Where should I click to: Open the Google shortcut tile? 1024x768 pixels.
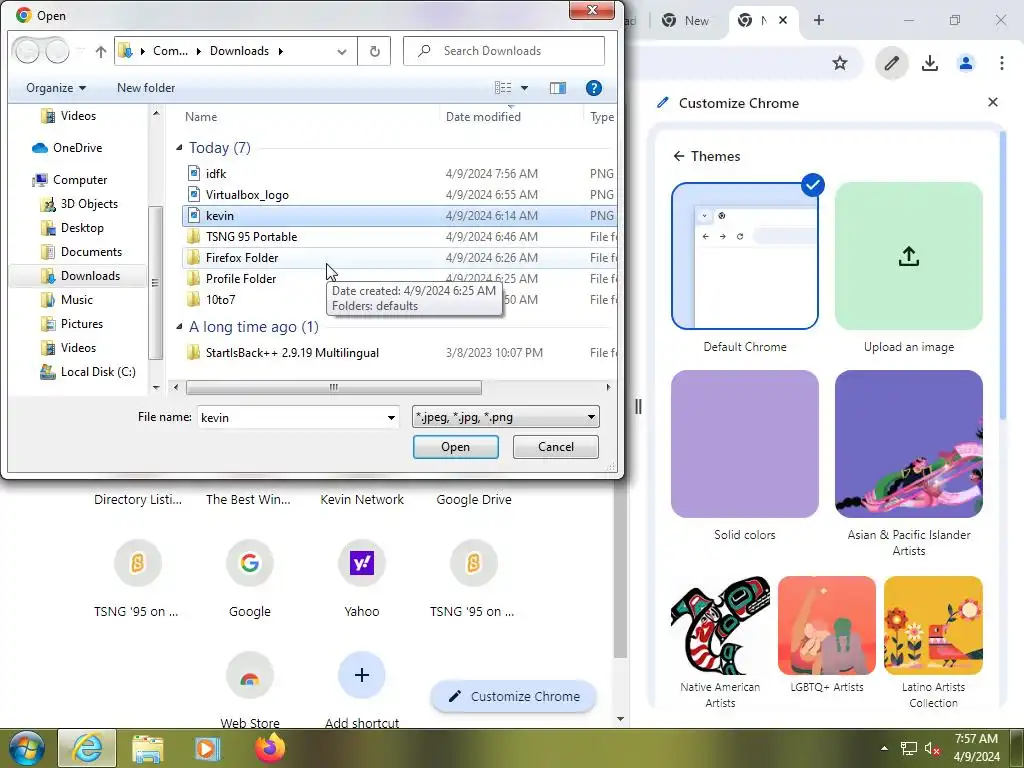point(249,563)
